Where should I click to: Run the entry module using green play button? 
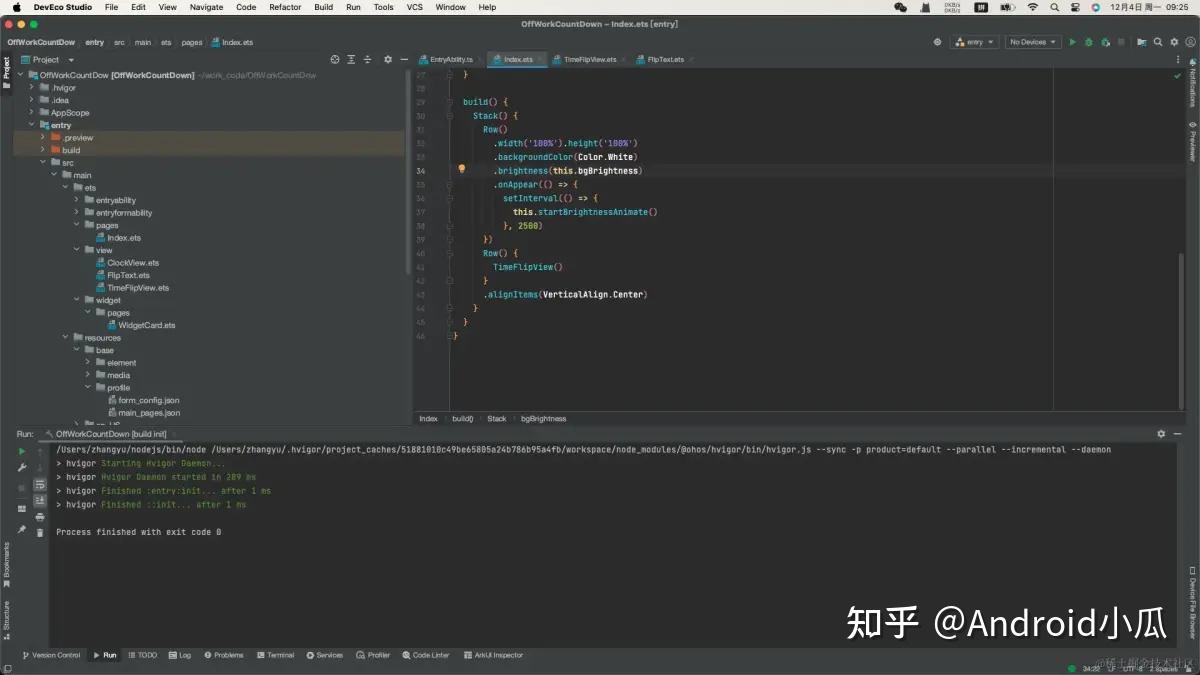(1073, 42)
